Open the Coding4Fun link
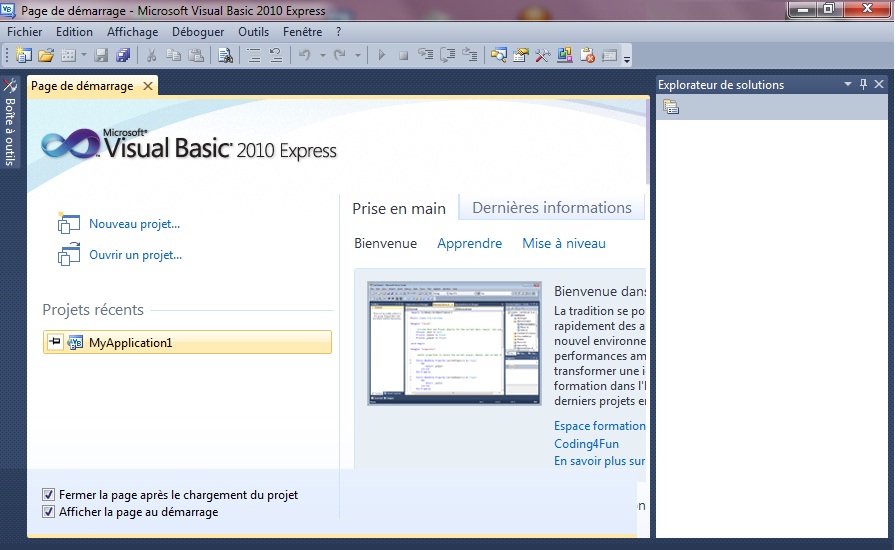 [586, 444]
